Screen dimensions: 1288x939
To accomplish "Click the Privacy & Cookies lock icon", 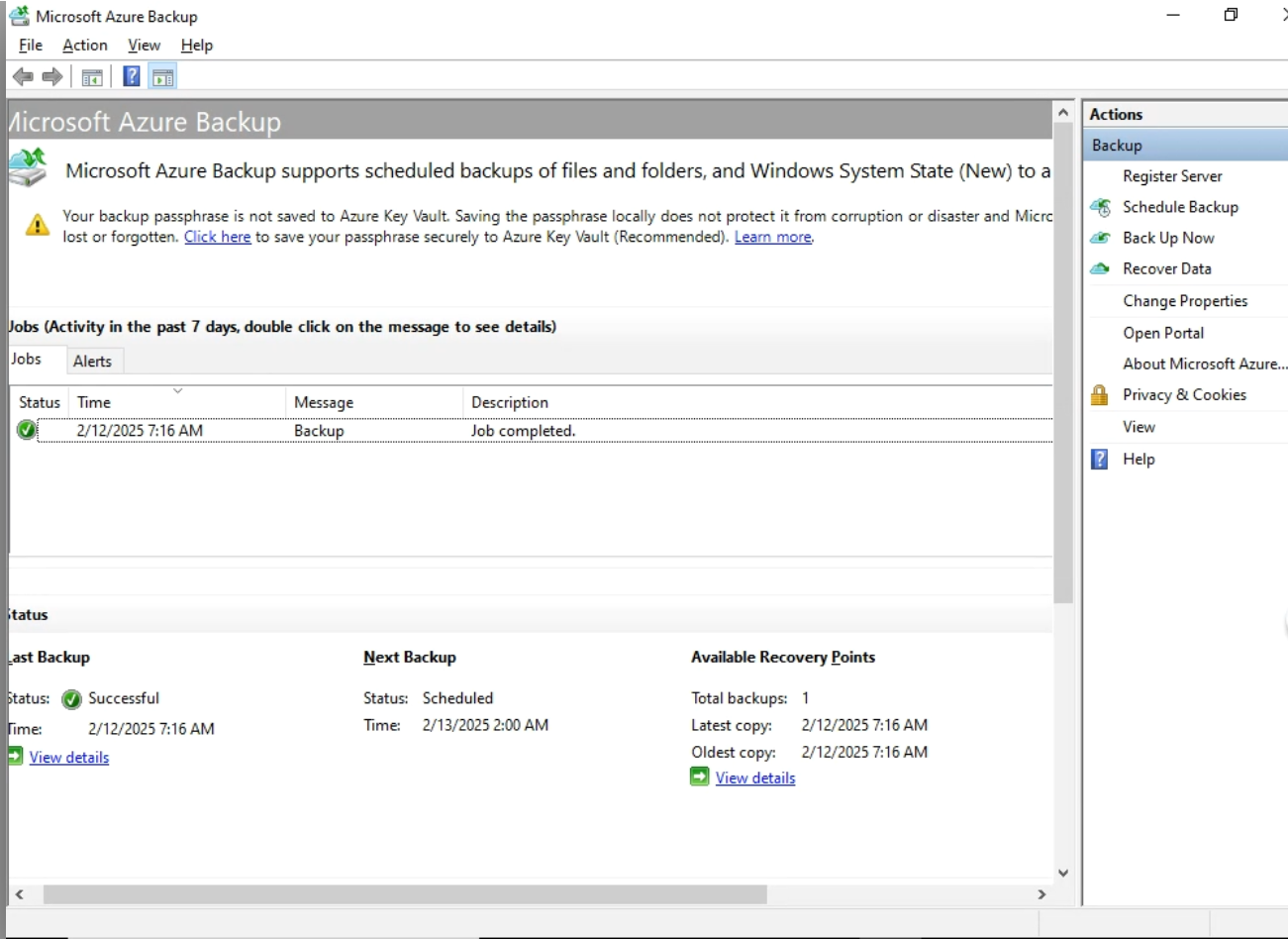I will click(1099, 395).
